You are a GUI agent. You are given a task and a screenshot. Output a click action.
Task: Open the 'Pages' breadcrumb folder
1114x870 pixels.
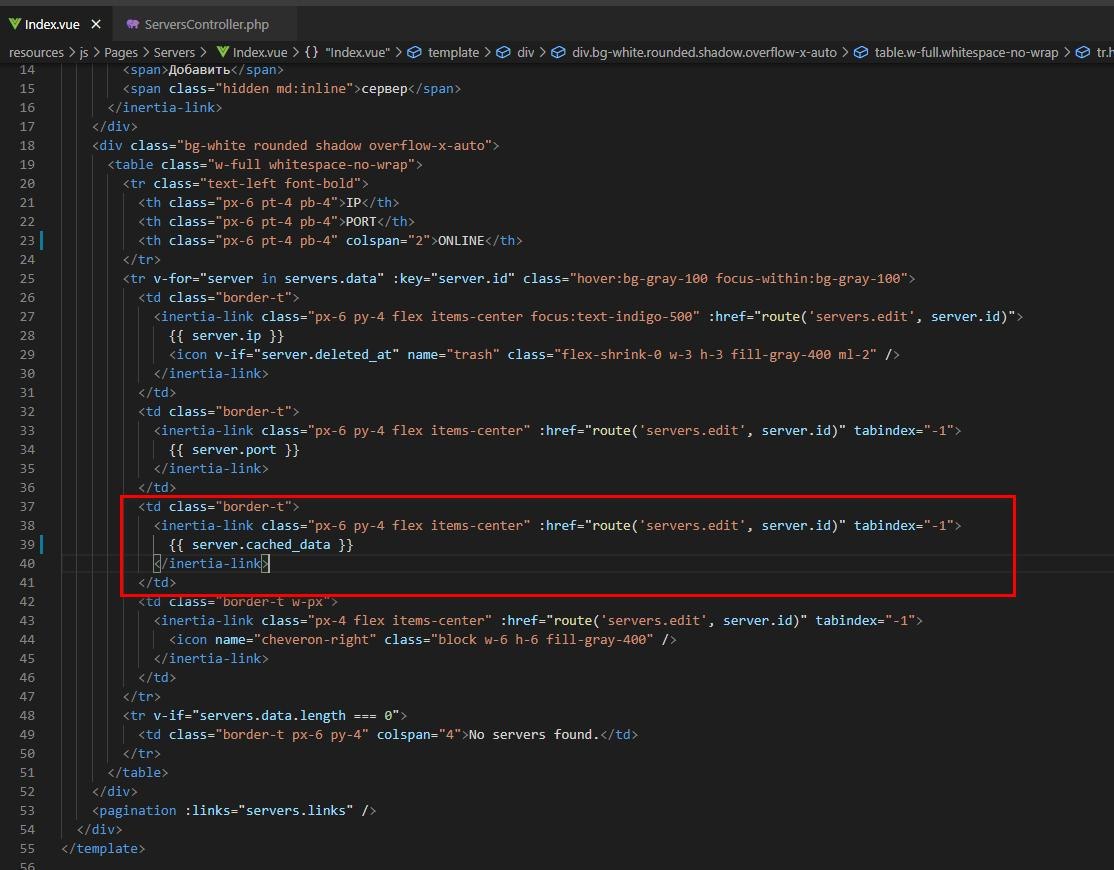[x=121, y=53]
